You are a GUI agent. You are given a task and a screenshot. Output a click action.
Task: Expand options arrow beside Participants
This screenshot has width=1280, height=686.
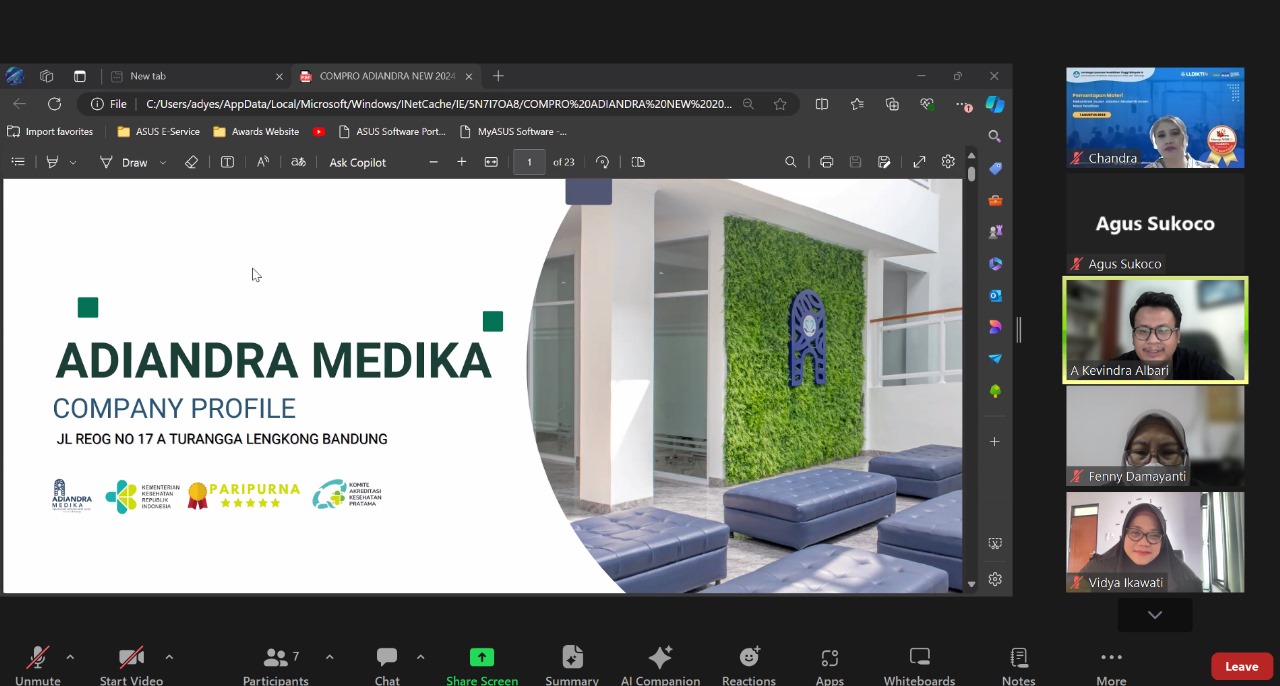pos(329,657)
